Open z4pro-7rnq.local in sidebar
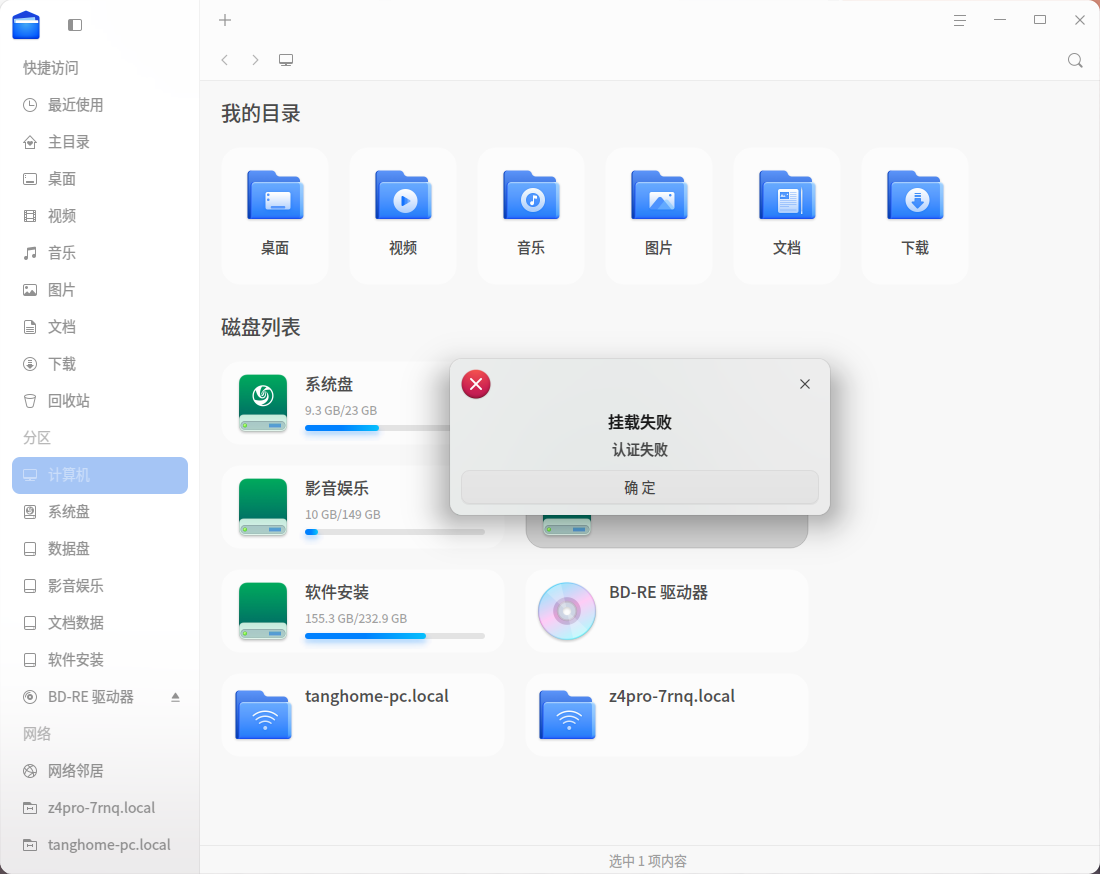The image size is (1100, 874). [x=100, y=808]
